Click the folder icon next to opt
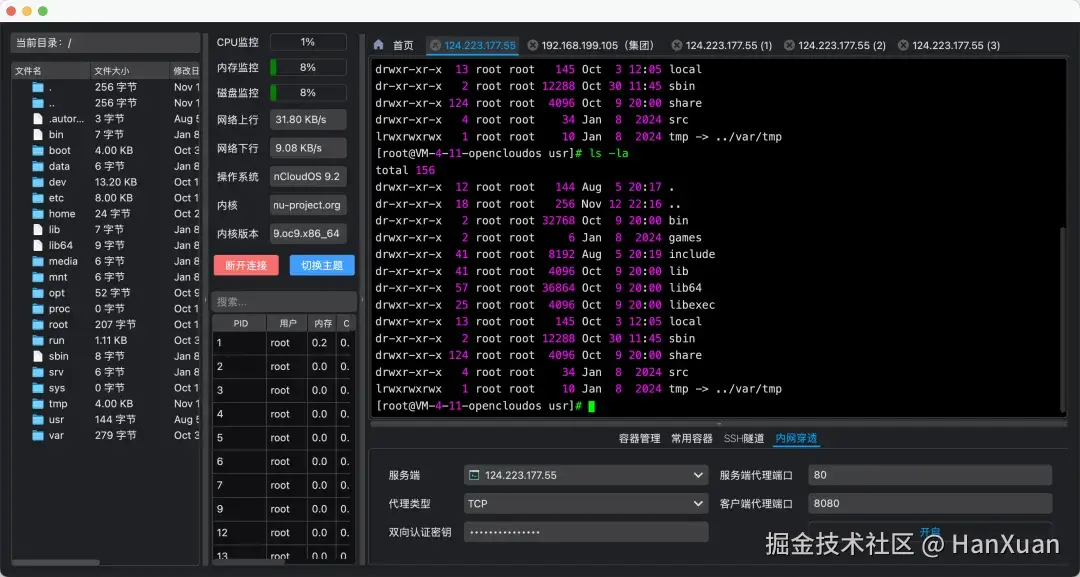Screen dimensions: 1080x577 (x=36, y=292)
